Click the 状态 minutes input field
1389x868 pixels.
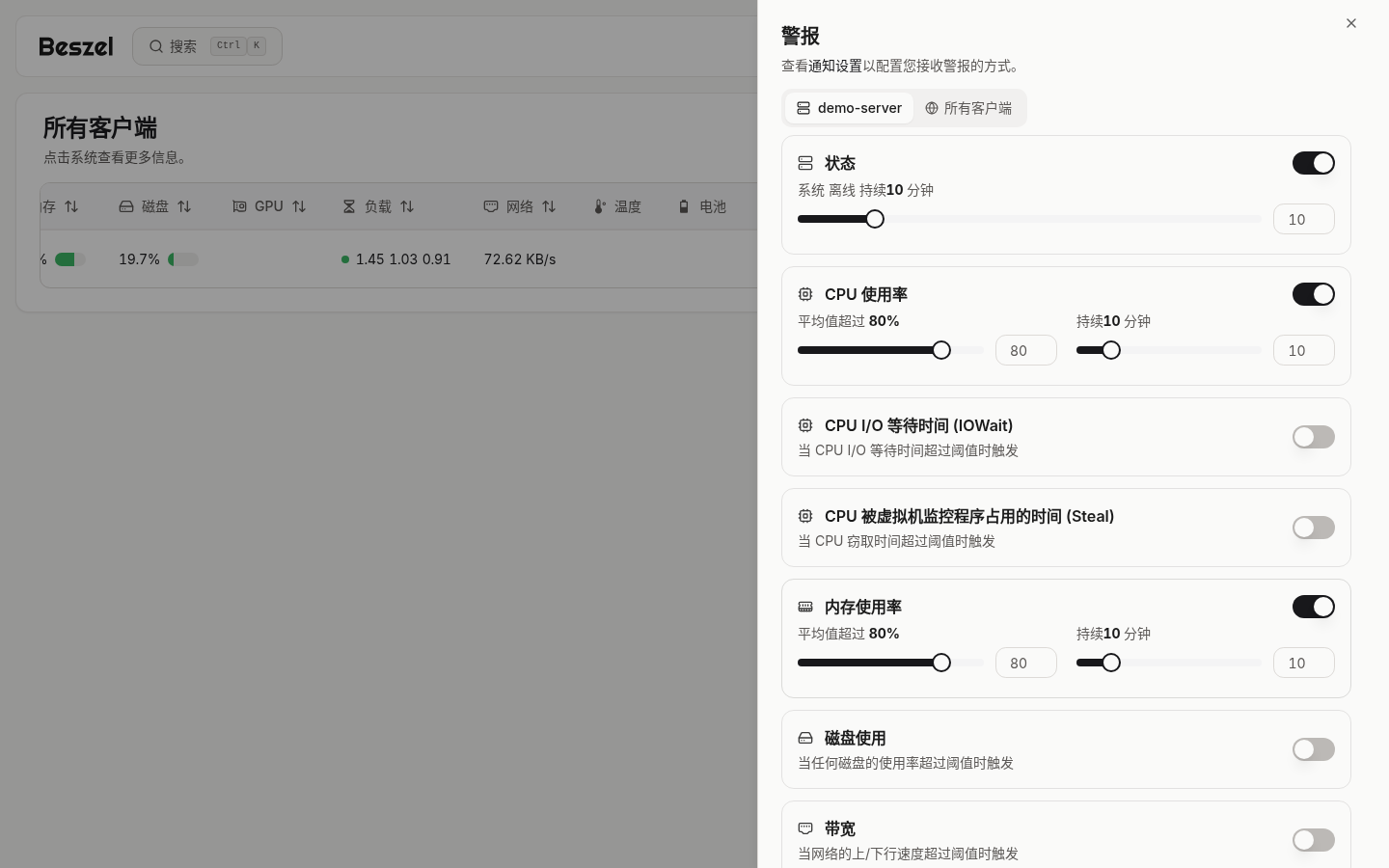(1304, 219)
